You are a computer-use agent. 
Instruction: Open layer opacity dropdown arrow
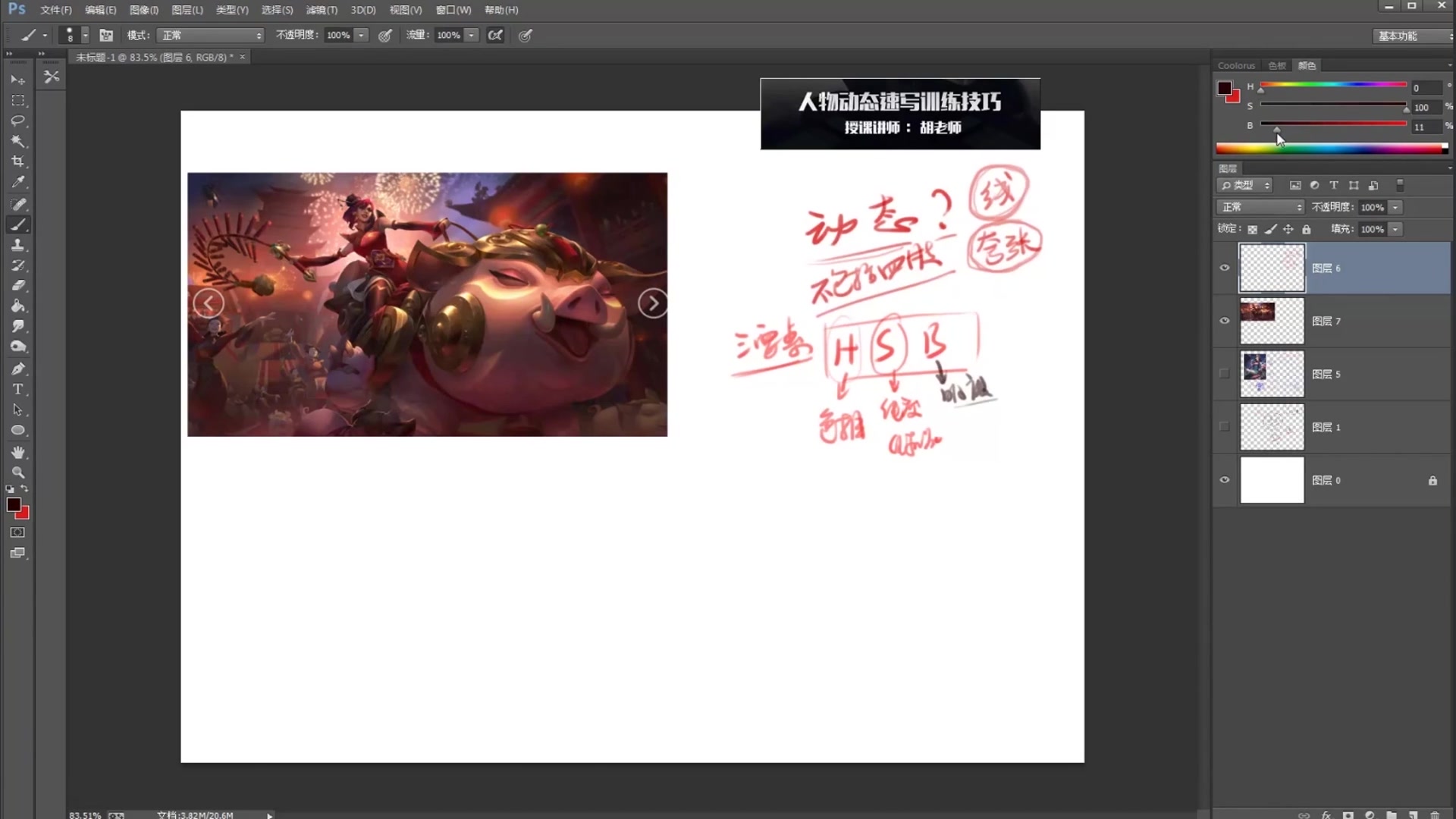point(1395,207)
